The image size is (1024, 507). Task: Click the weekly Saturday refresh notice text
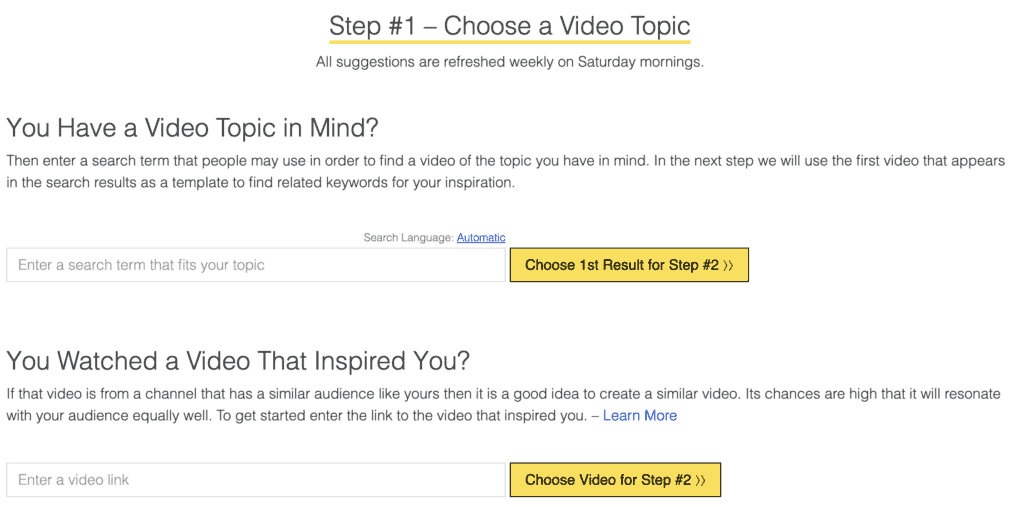[x=510, y=62]
